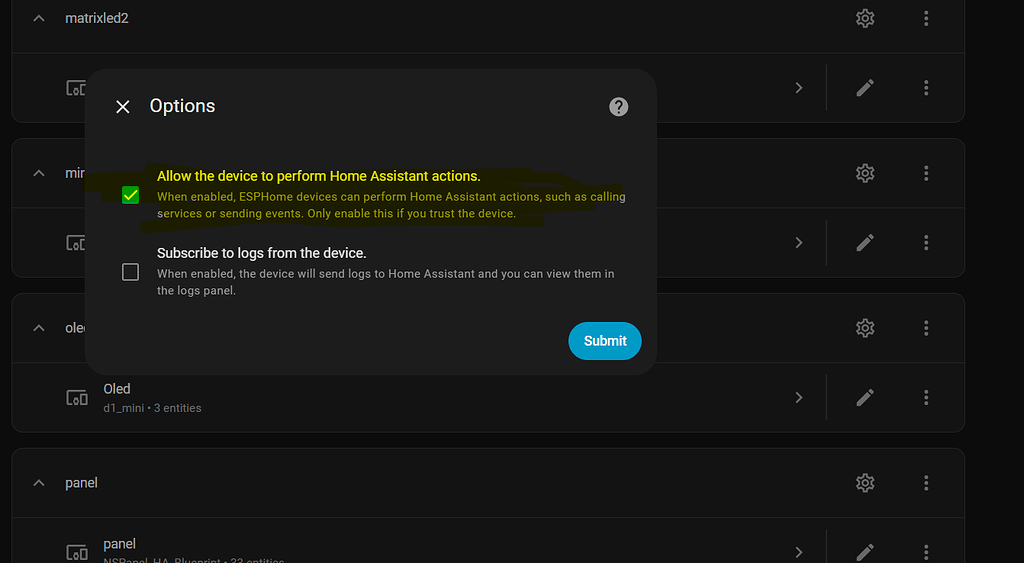
Task: Open the three-dot menu for matrixled2
Action: click(x=926, y=18)
